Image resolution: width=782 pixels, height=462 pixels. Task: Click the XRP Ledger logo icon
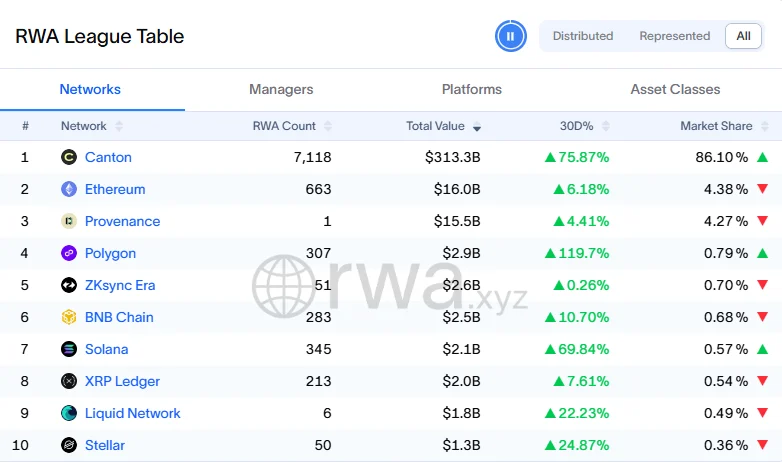pos(69,381)
